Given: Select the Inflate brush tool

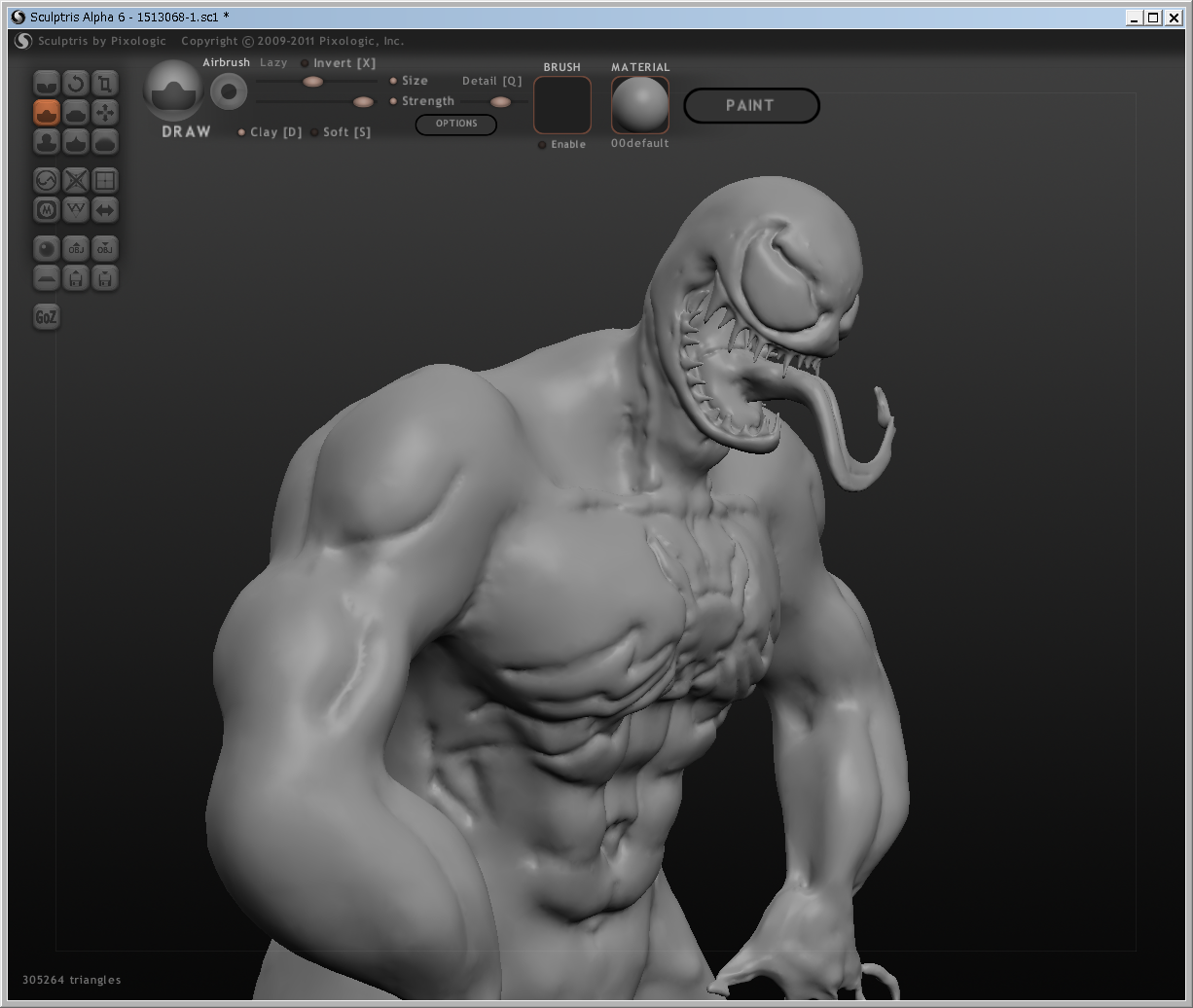Looking at the screenshot, I should (47, 142).
